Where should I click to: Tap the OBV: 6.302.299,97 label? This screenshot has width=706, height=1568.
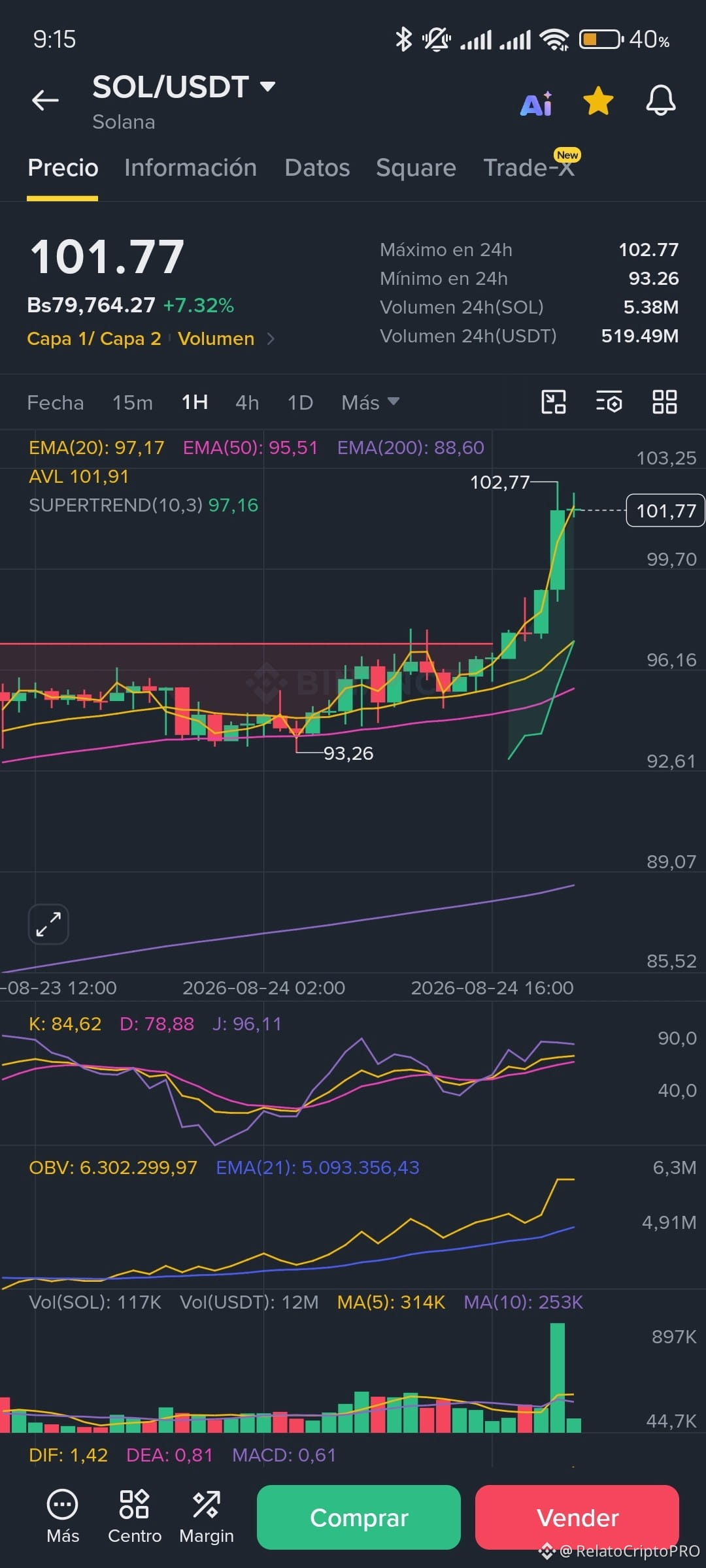point(113,1168)
